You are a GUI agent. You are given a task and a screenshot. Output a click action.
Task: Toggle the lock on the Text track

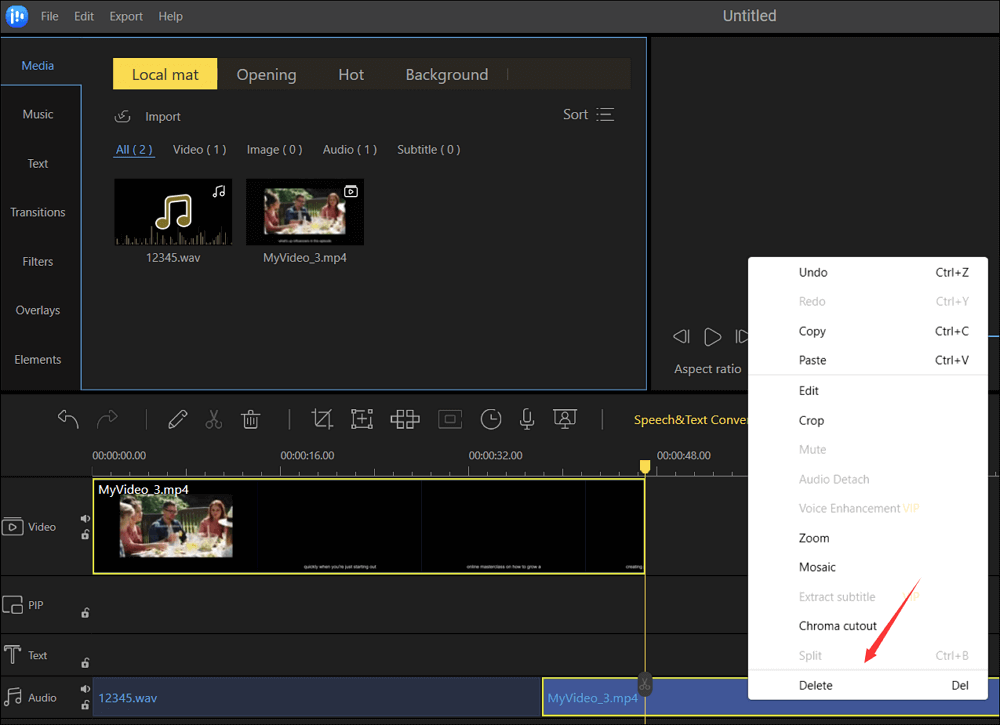[85, 662]
